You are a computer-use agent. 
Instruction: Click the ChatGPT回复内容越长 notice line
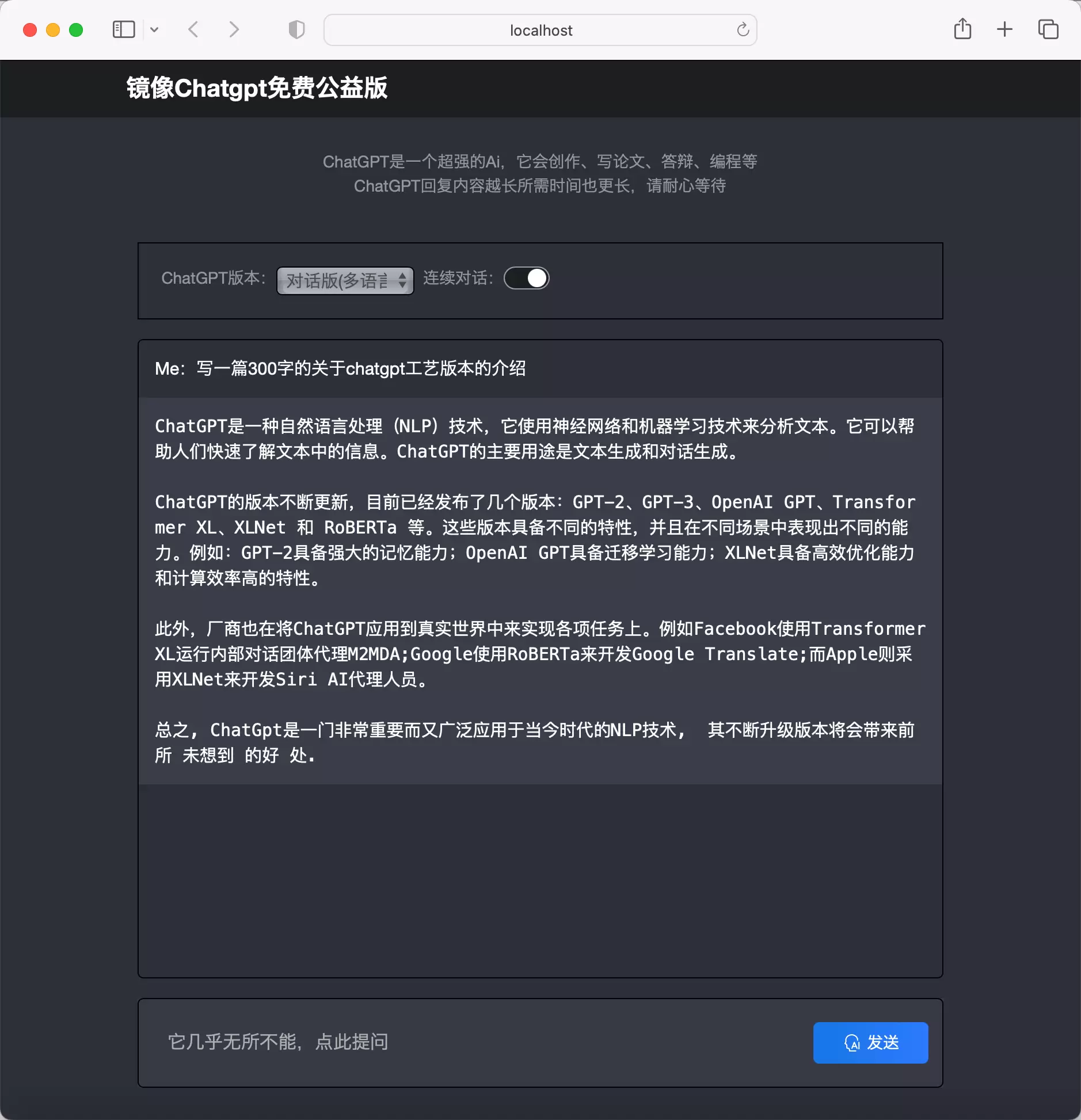540,186
